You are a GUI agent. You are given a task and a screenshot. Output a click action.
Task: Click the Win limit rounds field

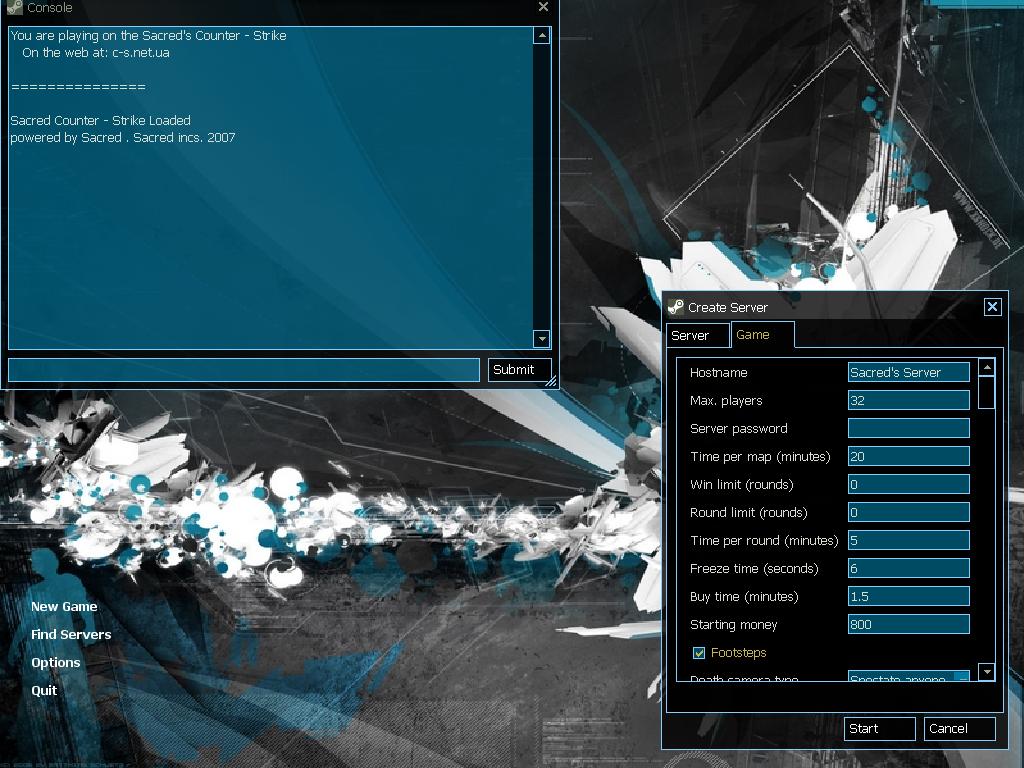pos(908,485)
